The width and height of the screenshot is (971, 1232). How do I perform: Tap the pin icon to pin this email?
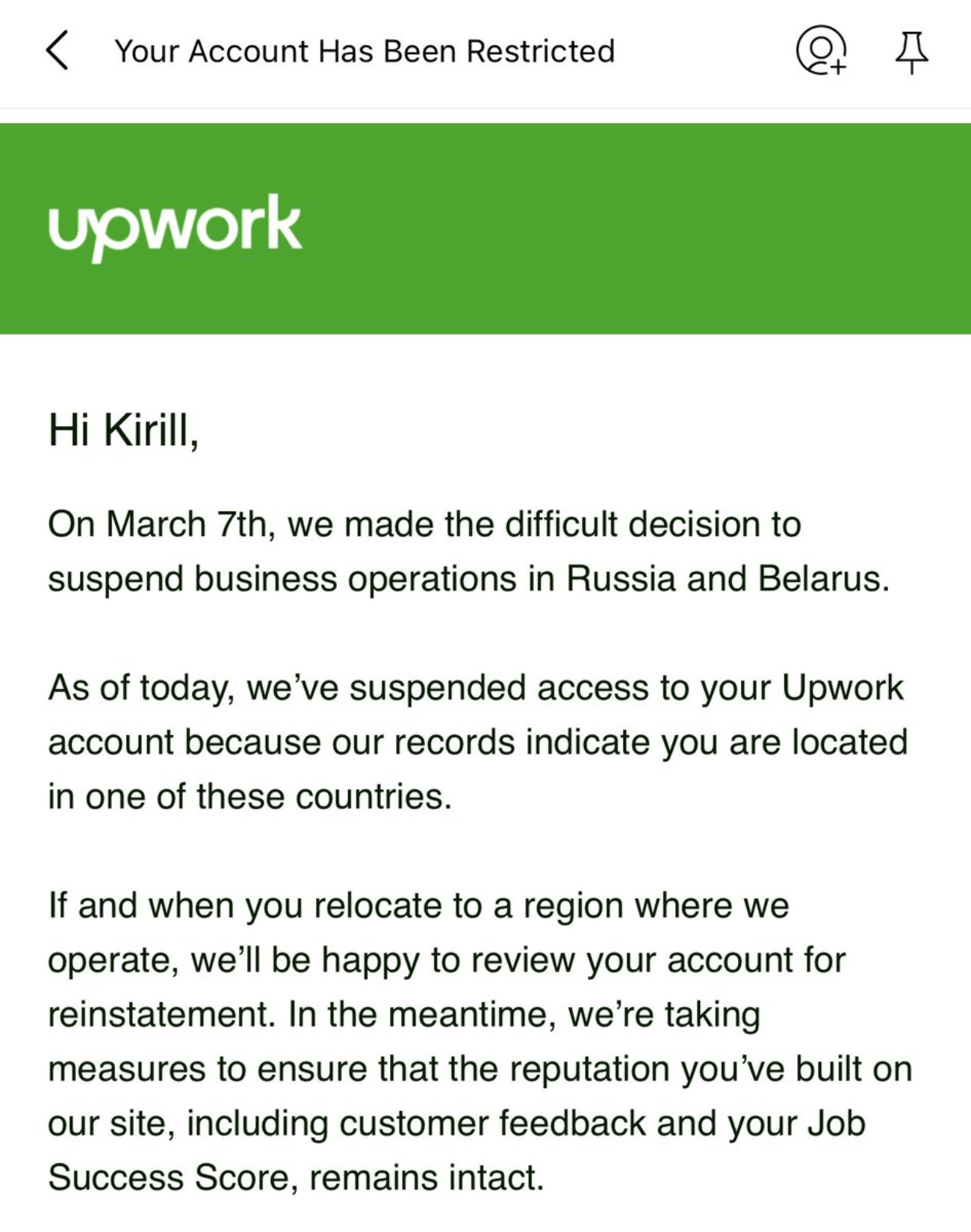tap(912, 52)
